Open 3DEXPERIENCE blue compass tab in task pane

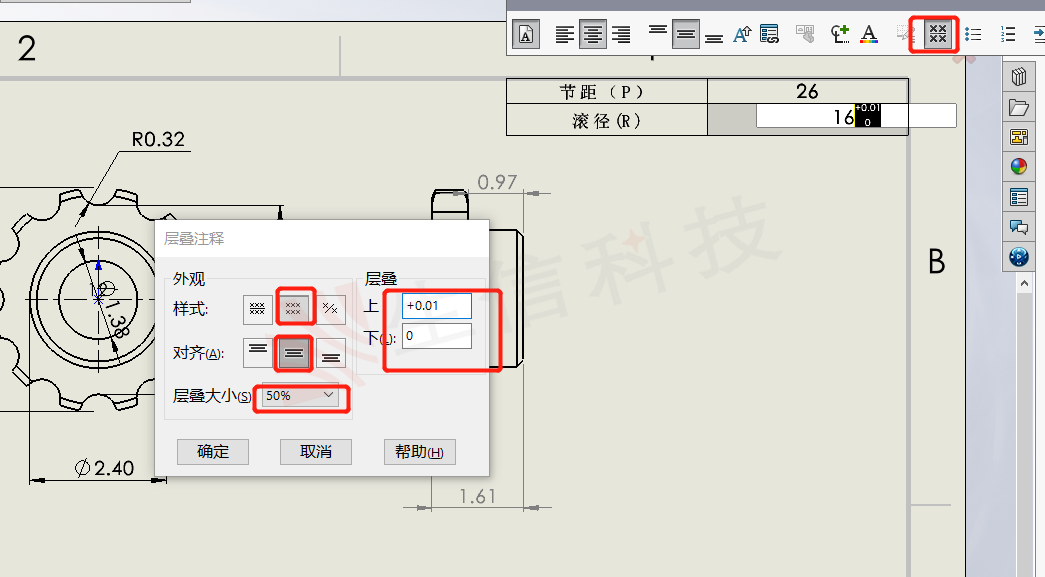pos(1018,257)
